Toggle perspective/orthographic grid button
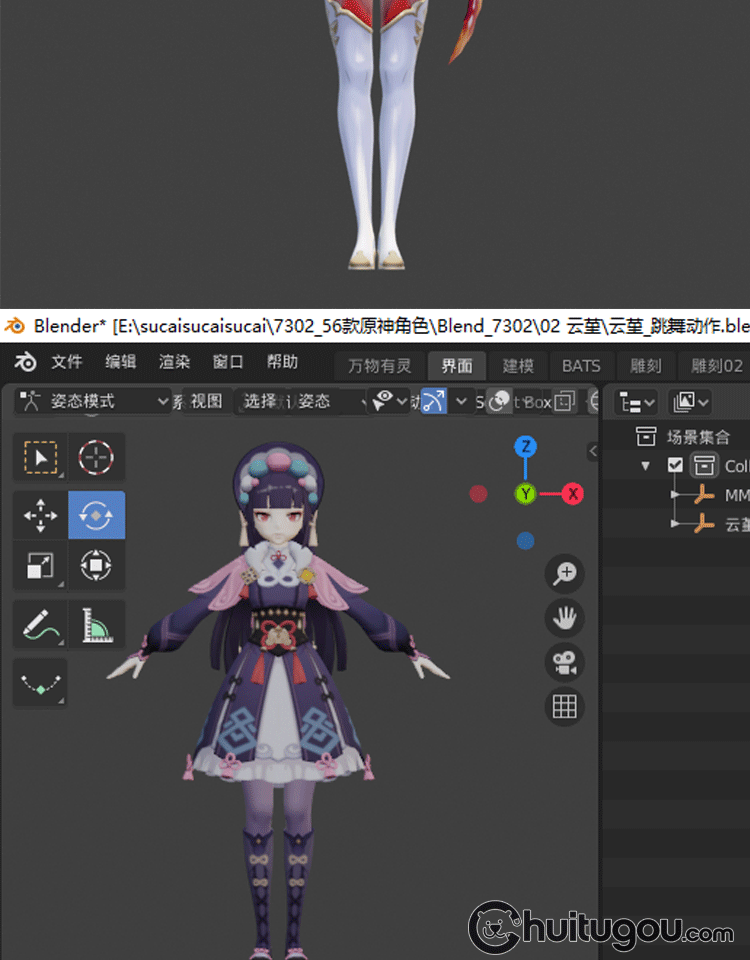Screen dimensions: 750x960 point(564,707)
